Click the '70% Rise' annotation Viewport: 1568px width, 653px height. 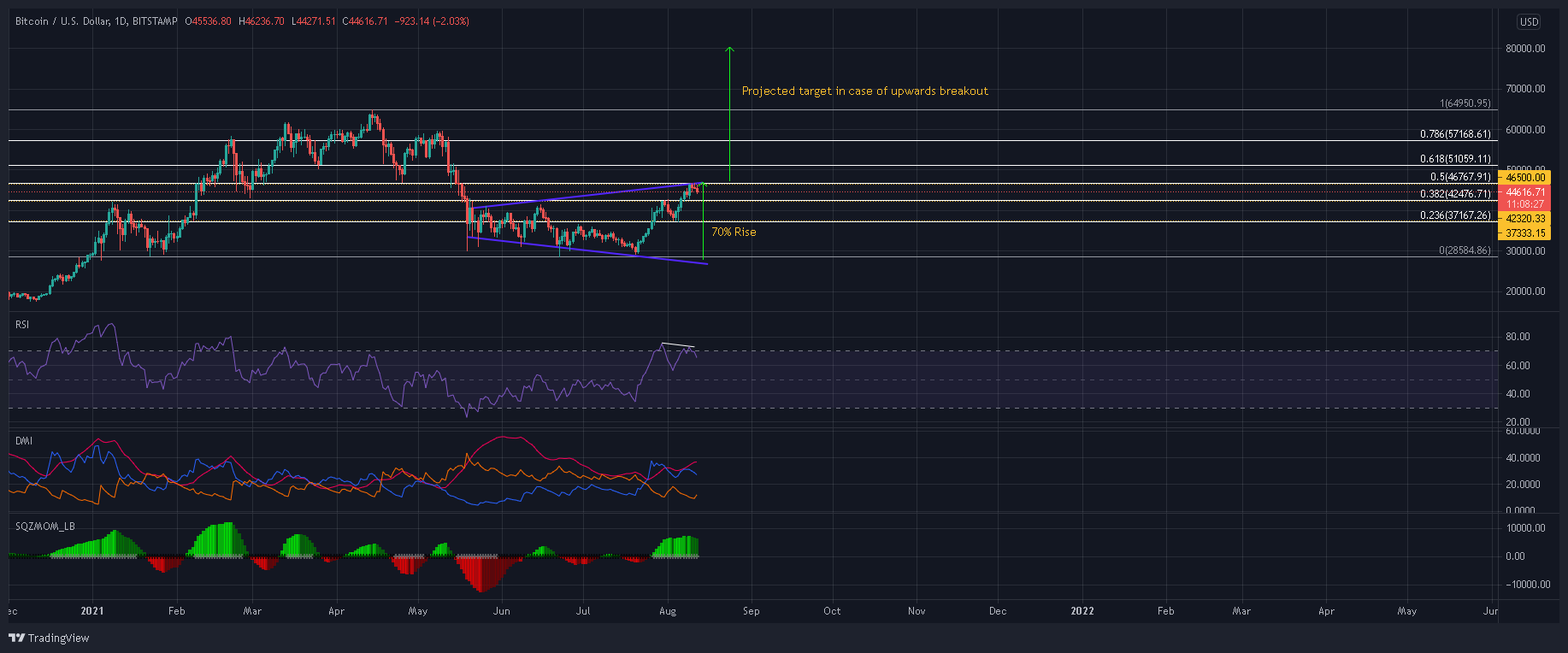pyautogui.click(x=734, y=232)
